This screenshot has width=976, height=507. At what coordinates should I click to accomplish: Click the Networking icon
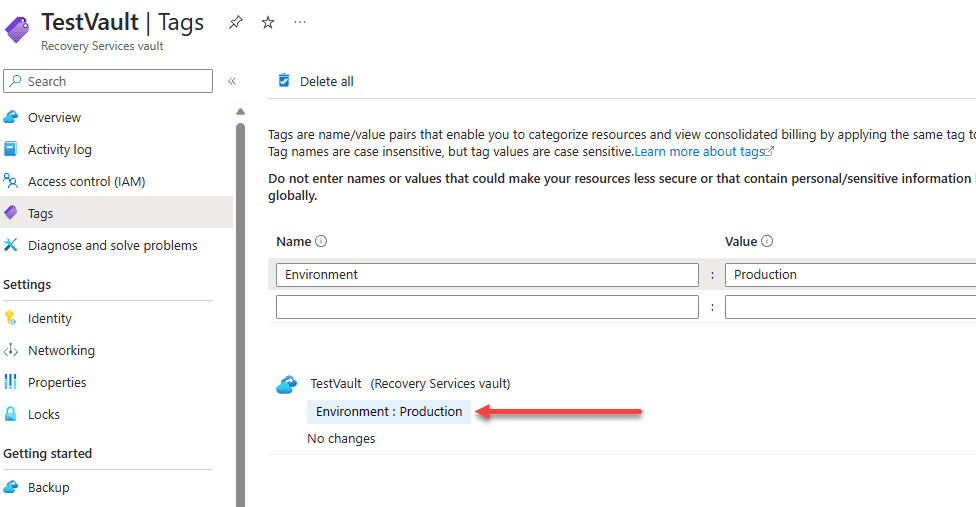click(x=11, y=350)
